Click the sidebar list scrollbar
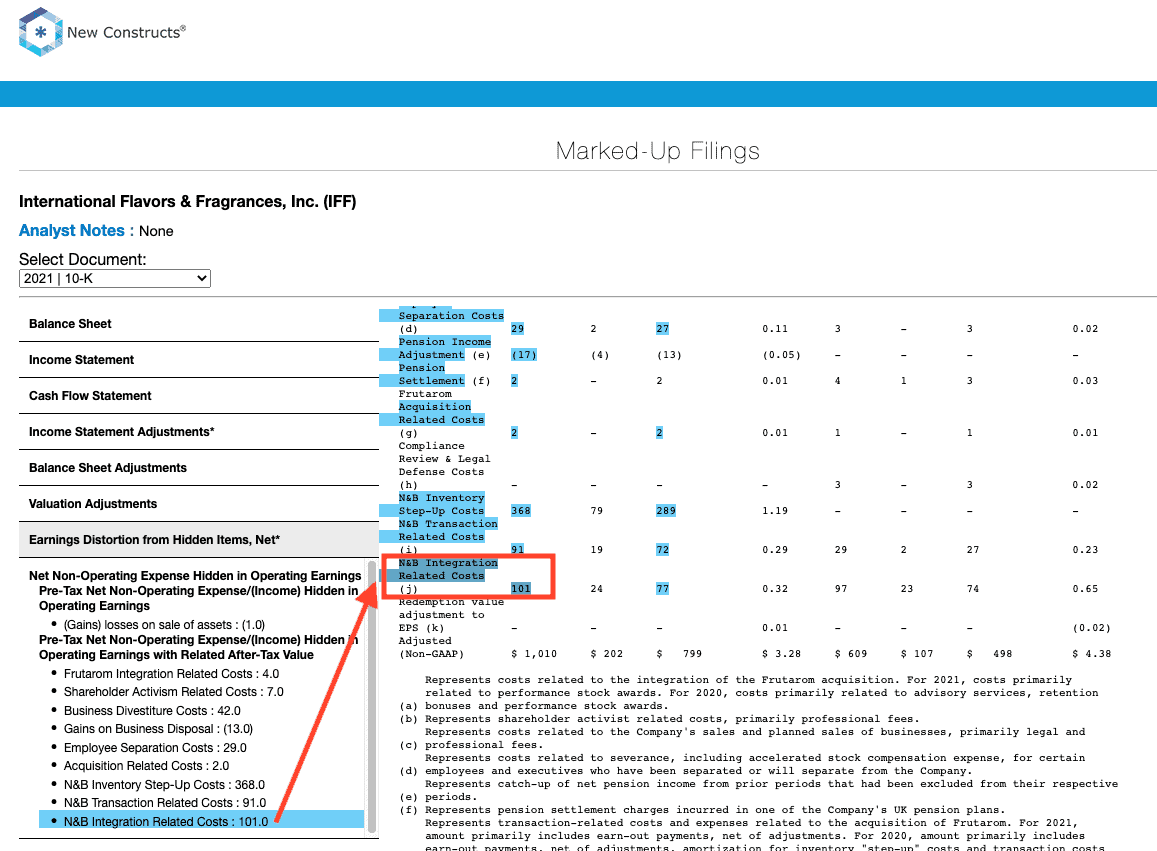 [372, 697]
